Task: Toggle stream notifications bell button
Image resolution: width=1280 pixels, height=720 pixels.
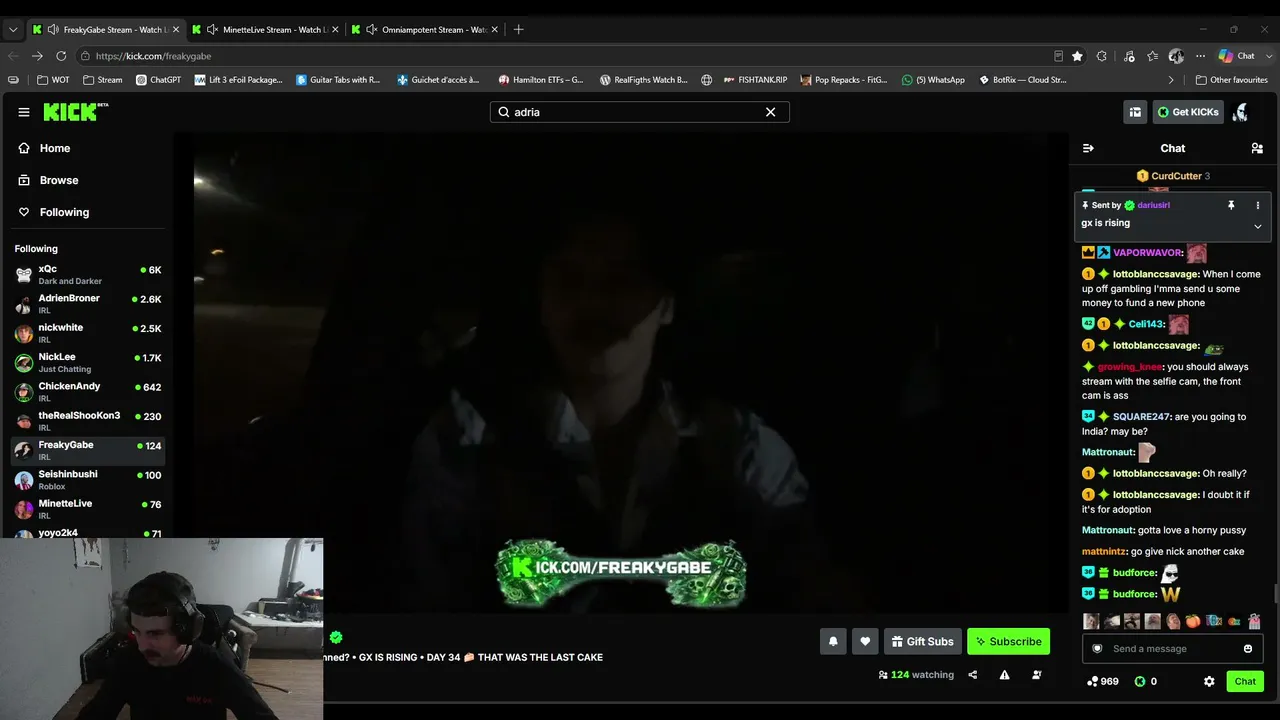Action: tap(833, 641)
